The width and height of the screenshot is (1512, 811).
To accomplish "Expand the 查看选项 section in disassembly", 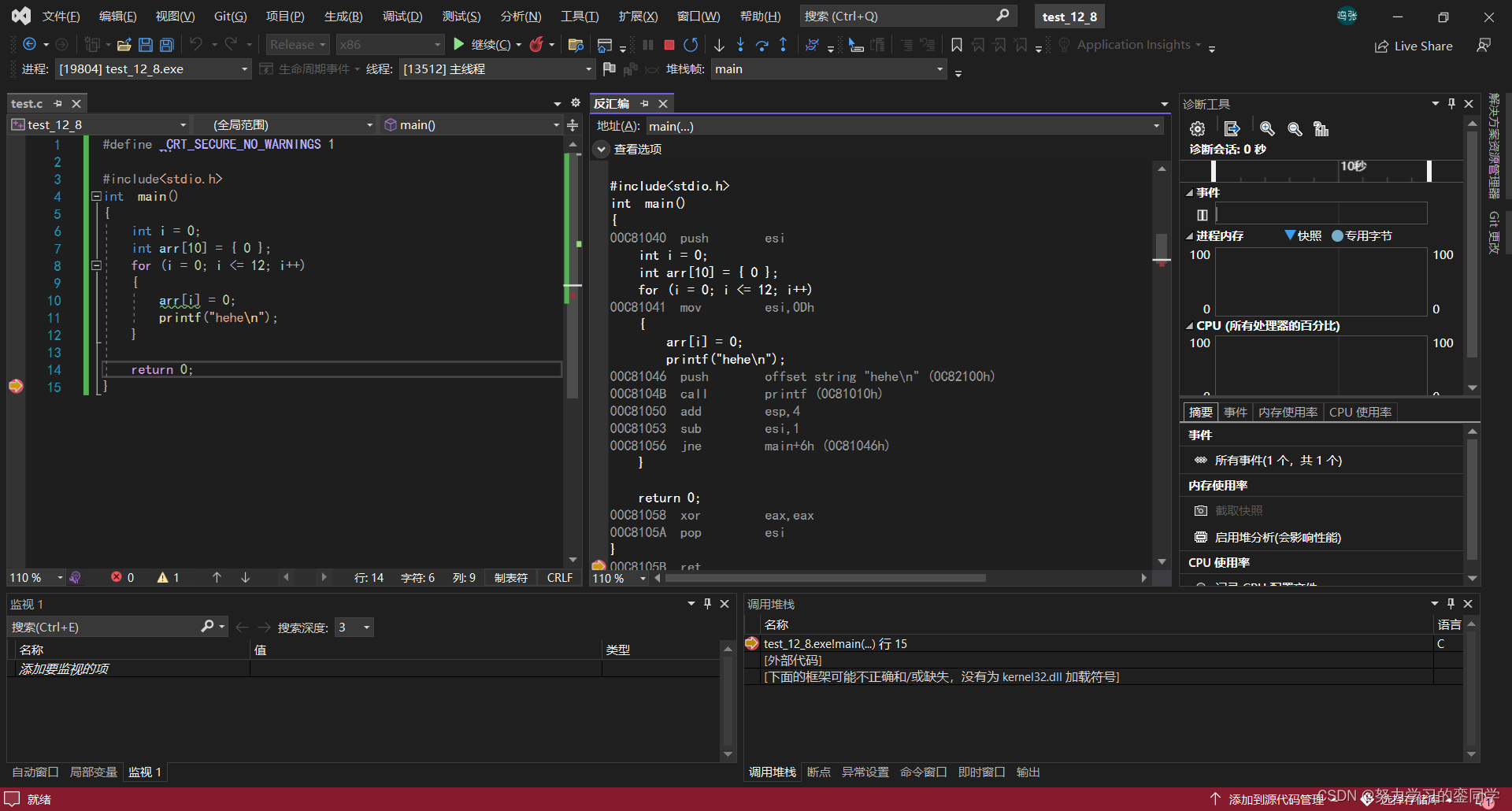I will click(602, 150).
